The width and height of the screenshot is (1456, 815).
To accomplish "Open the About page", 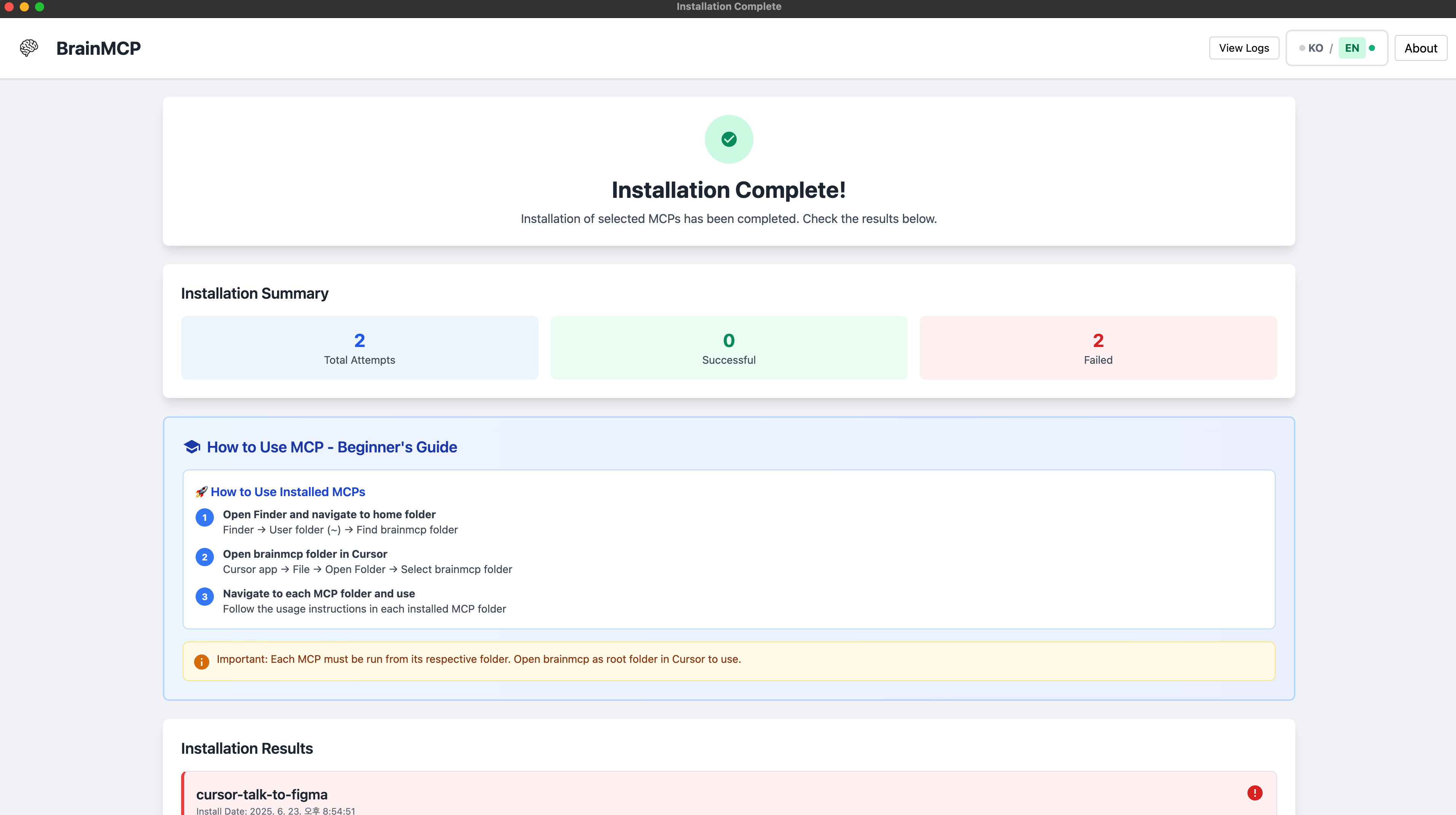I will (x=1420, y=48).
